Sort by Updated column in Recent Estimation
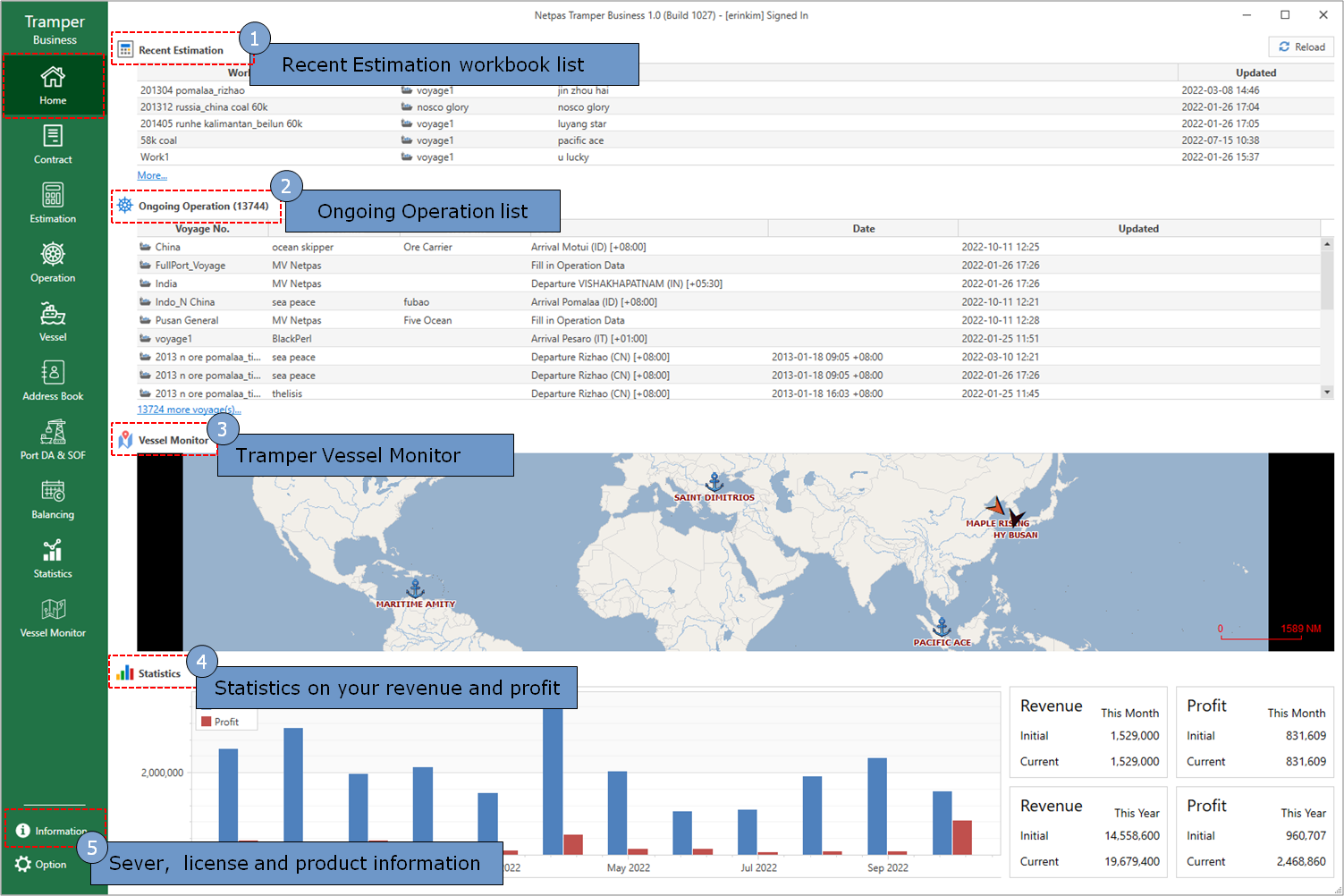 (x=1255, y=73)
